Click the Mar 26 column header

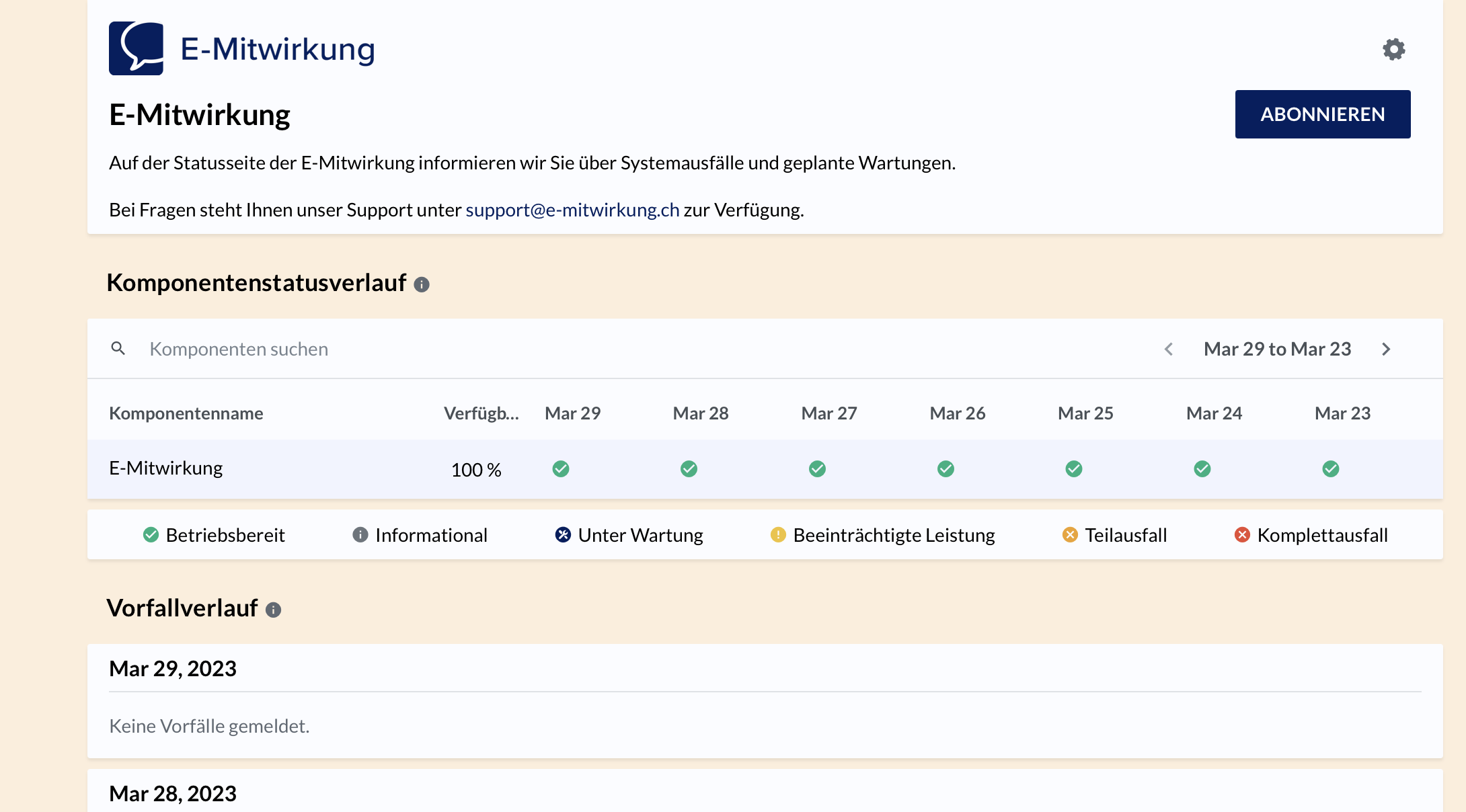(x=958, y=413)
